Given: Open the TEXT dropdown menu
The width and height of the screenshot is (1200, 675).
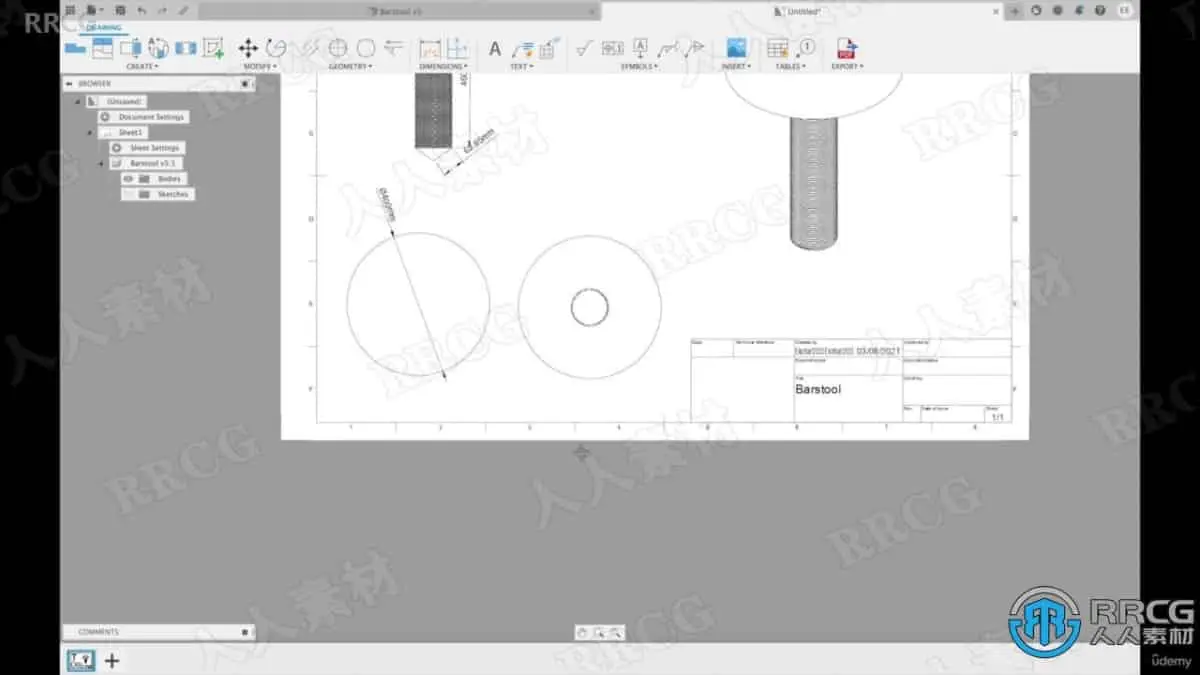Looking at the screenshot, I should [x=522, y=66].
